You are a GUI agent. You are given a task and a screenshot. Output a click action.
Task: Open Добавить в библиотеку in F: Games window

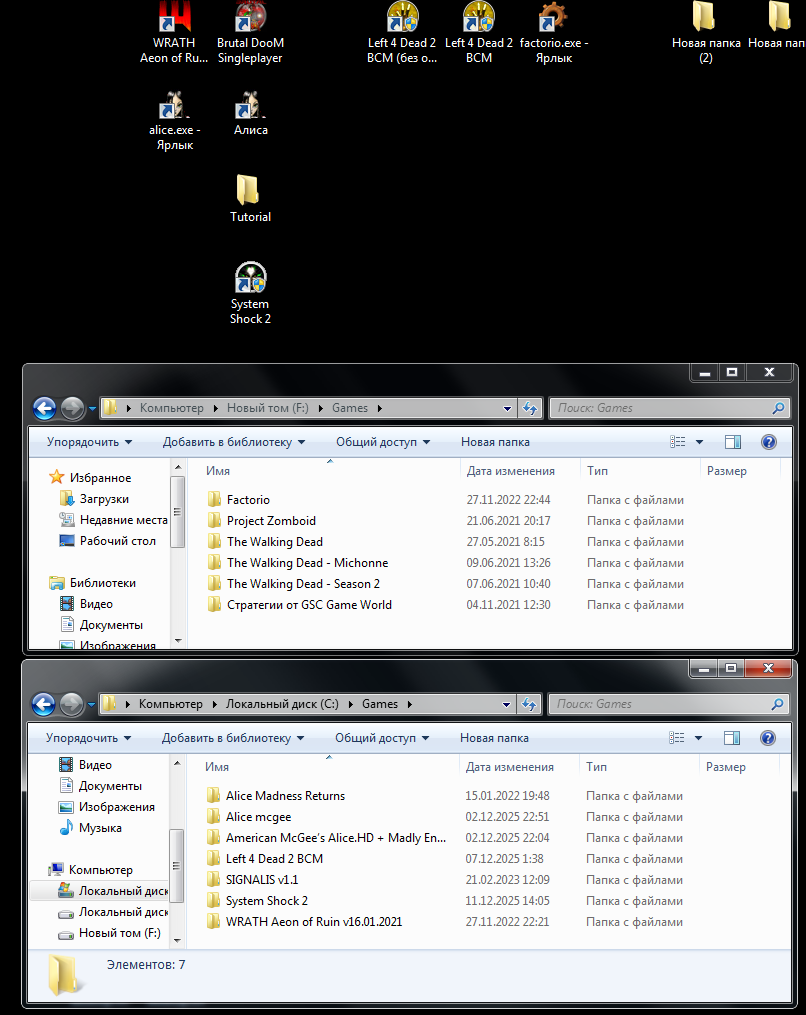pos(234,442)
